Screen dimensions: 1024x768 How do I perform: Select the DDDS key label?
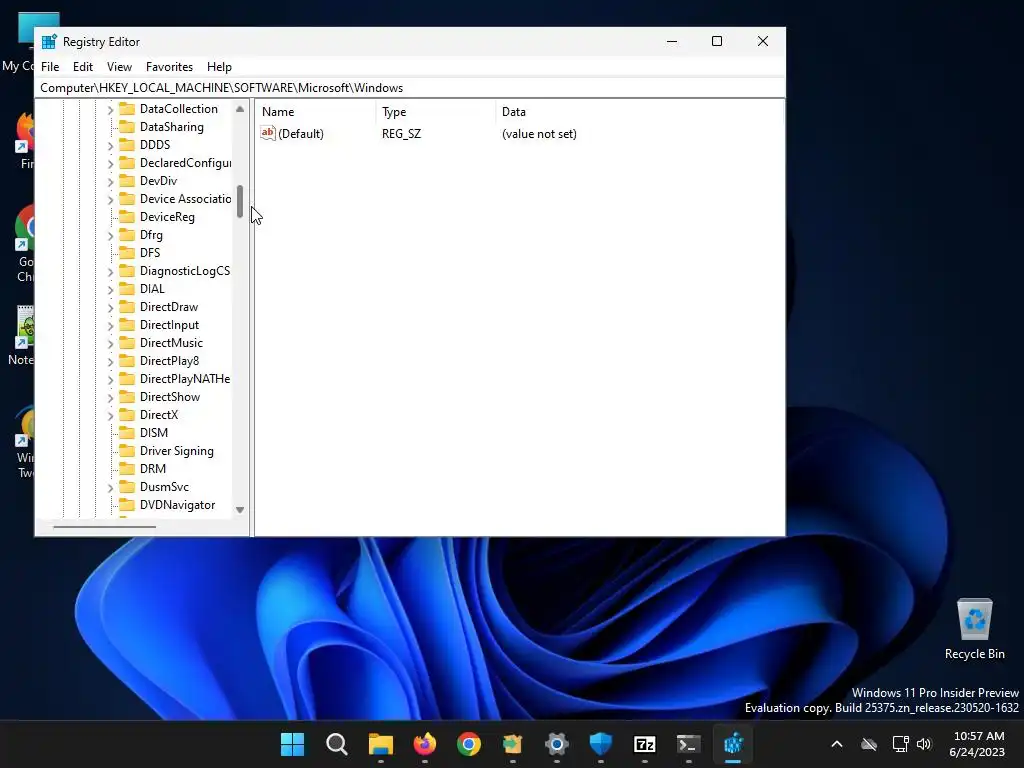click(155, 145)
